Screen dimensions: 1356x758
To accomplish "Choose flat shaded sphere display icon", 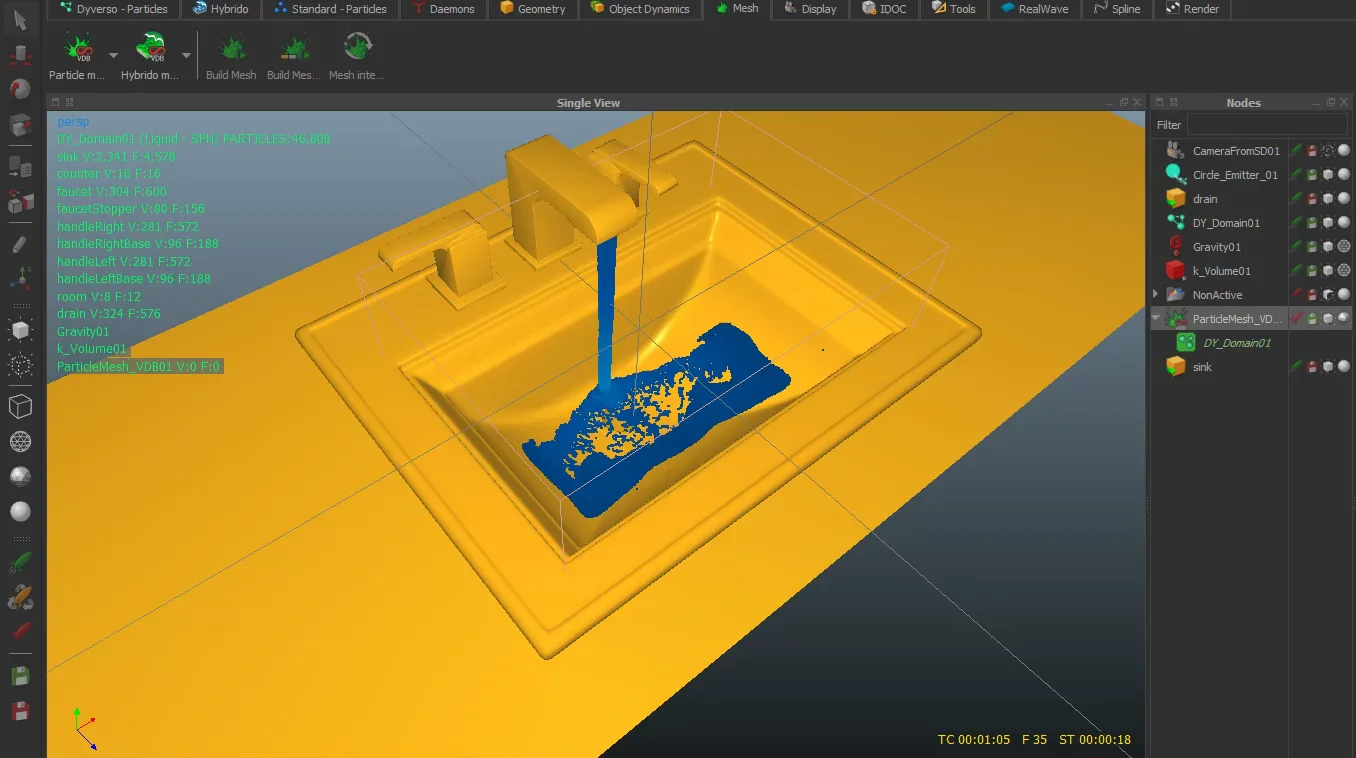I will pyautogui.click(x=20, y=476).
